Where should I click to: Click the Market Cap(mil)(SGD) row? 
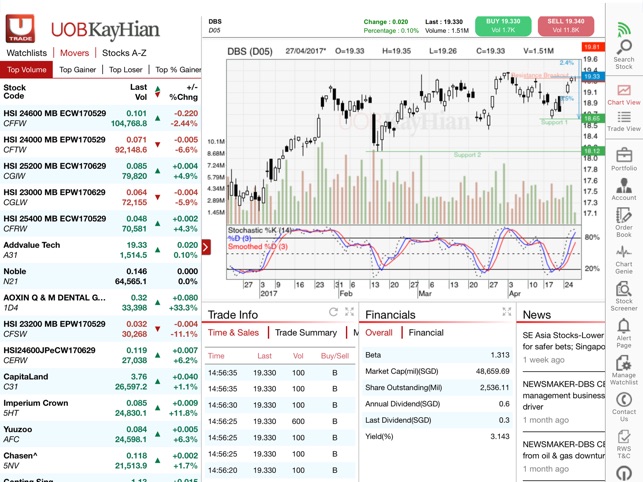[437, 371]
